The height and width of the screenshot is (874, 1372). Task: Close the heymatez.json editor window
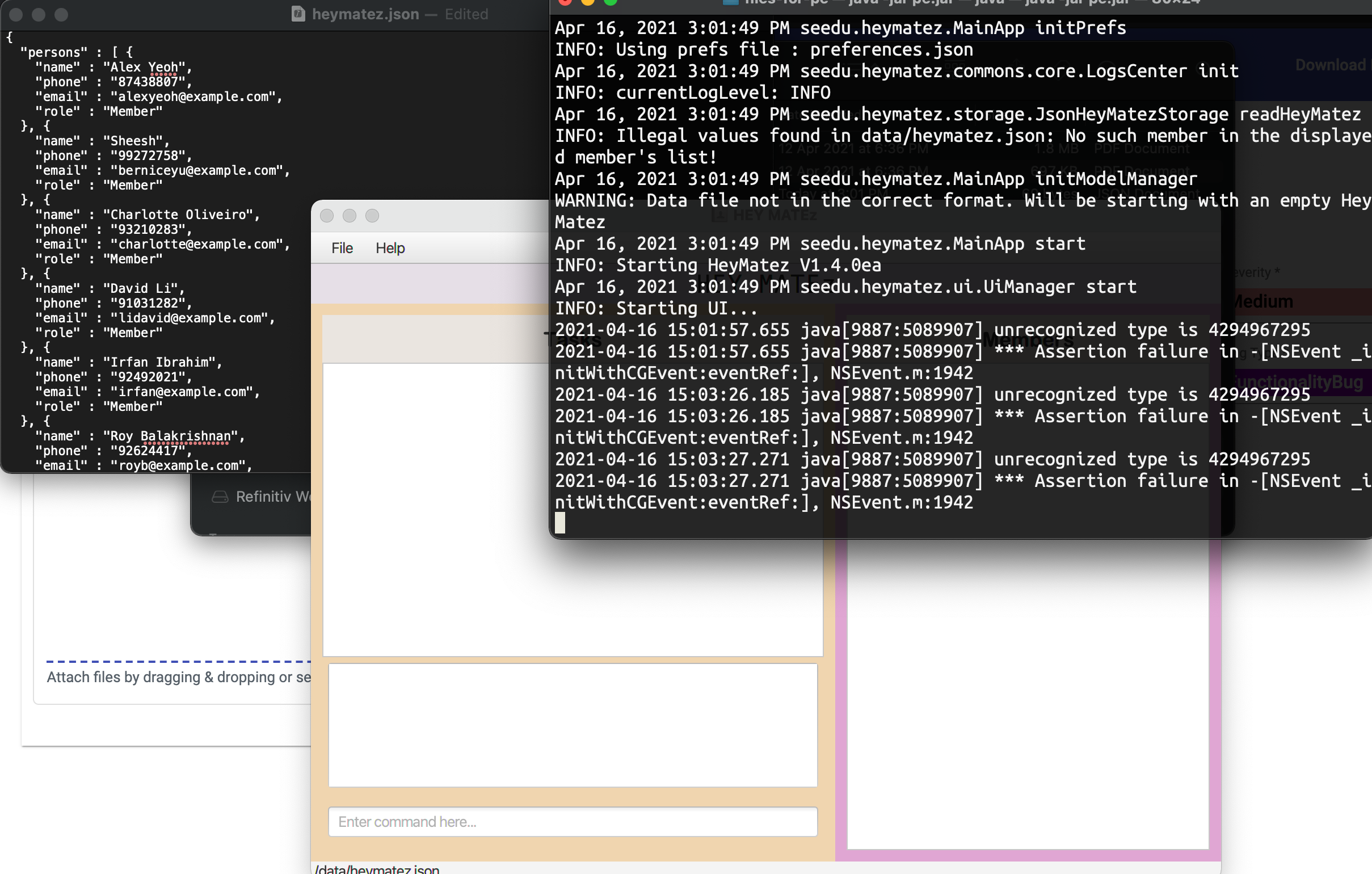16,14
